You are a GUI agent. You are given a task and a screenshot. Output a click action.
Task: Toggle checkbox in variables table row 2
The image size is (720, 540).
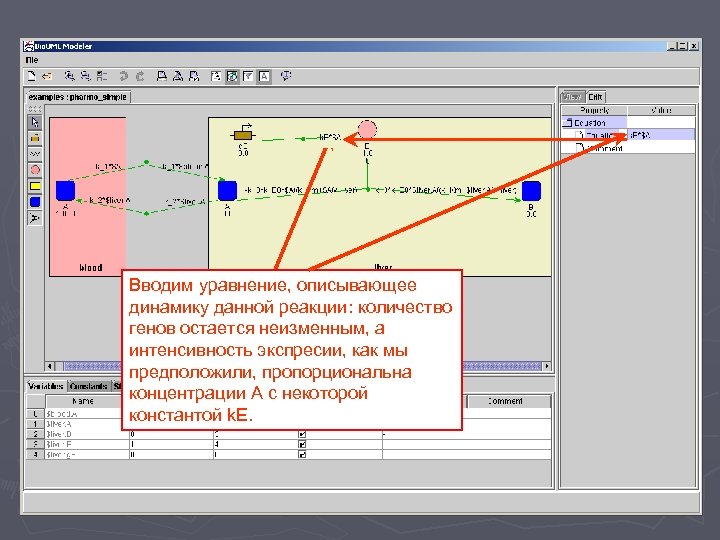302,434
